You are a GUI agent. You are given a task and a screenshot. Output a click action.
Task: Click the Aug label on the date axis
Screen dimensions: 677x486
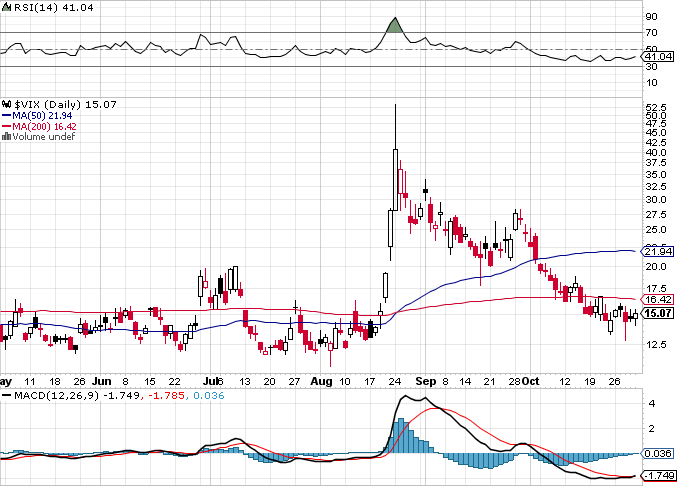coord(320,381)
